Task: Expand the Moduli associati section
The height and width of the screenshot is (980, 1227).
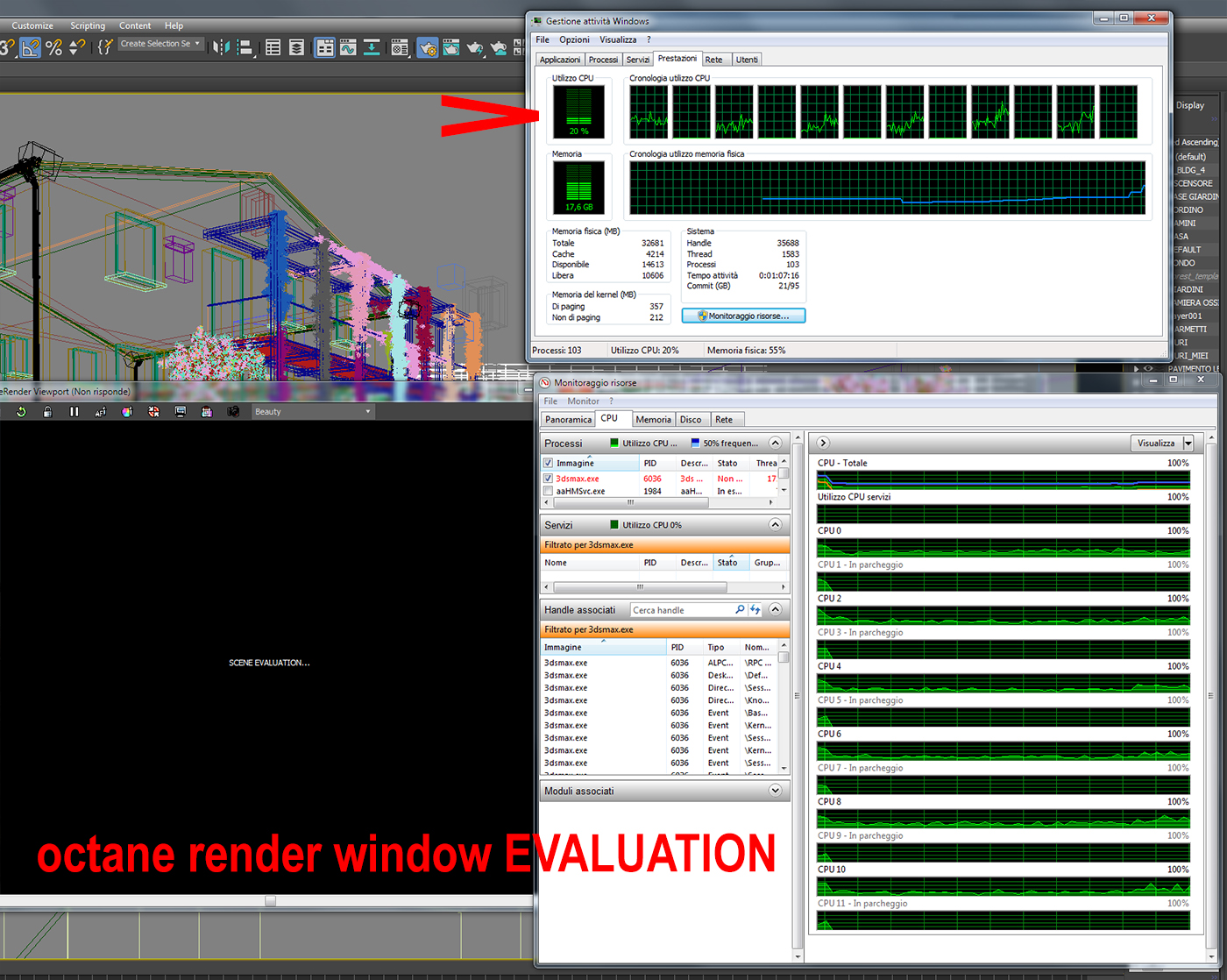Action: pos(775,791)
